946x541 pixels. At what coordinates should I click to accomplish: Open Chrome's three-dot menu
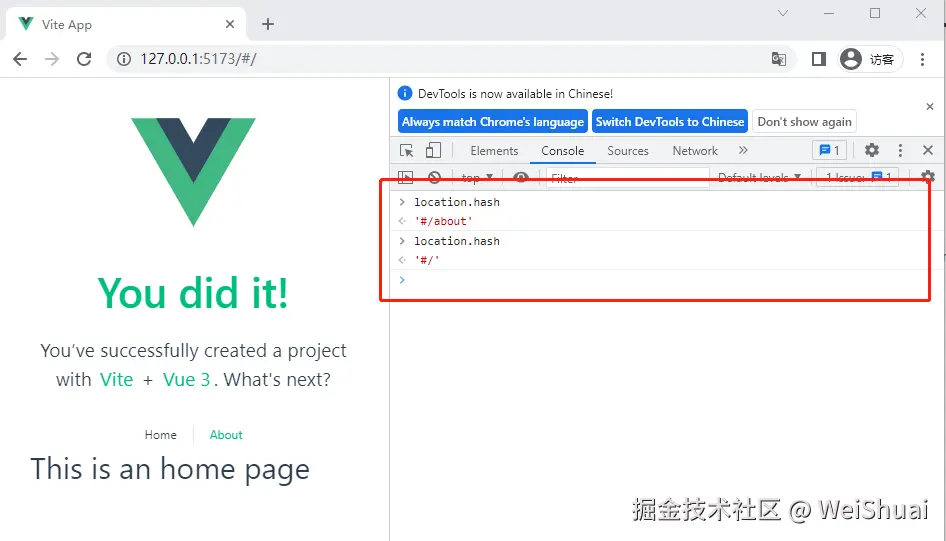(x=922, y=59)
